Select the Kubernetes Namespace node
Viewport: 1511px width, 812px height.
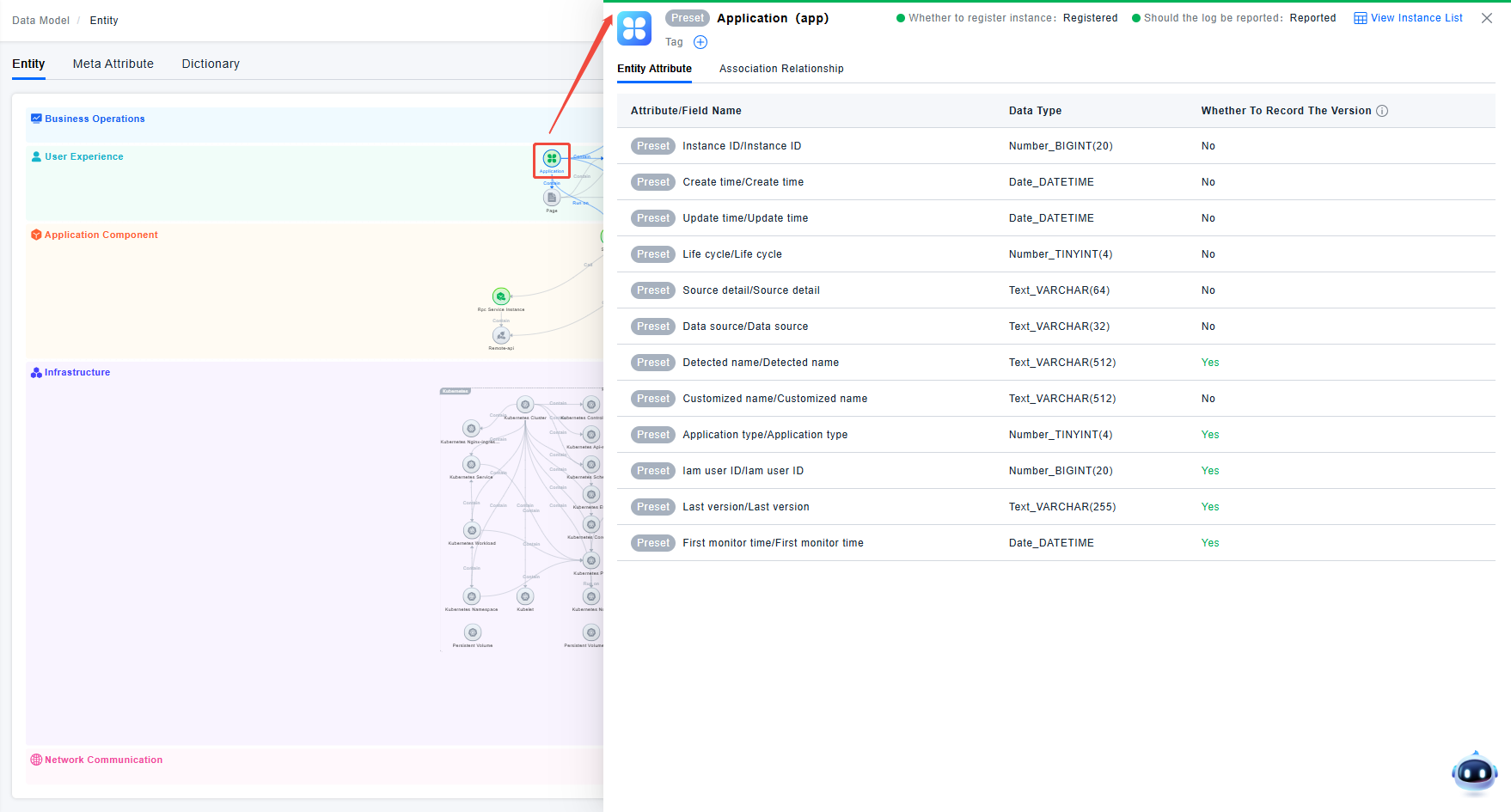click(472, 596)
